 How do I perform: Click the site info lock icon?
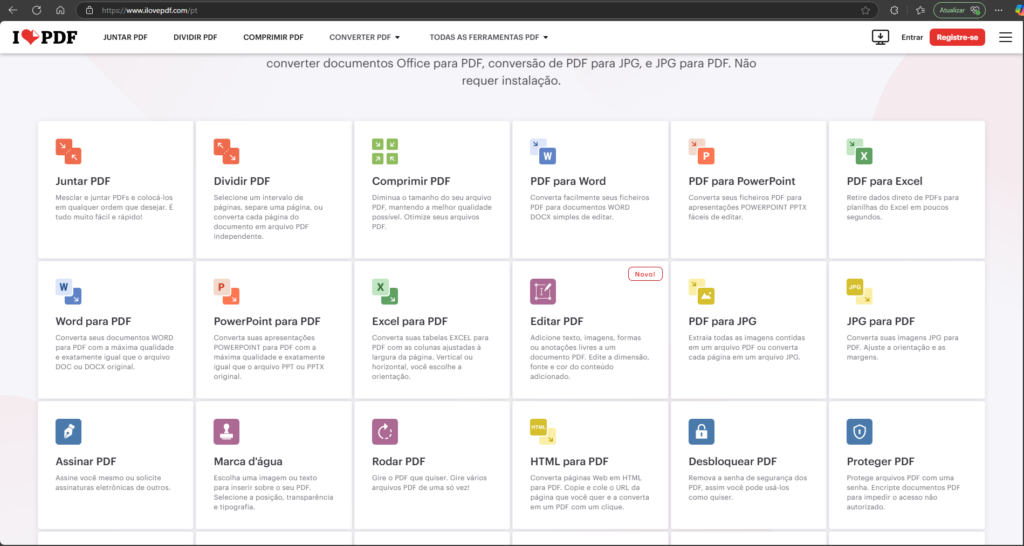click(x=89, y=10)
